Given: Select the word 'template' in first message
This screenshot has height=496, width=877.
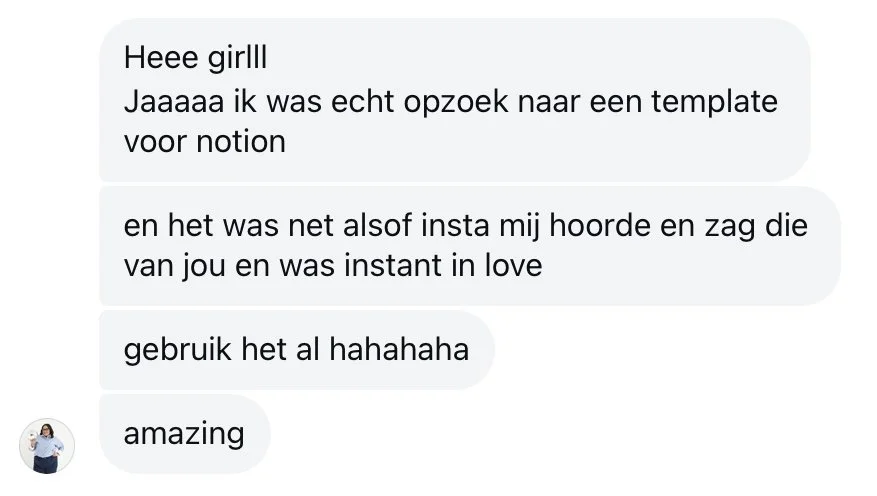Looking at the screenshot, I should (x=714, y=103).
